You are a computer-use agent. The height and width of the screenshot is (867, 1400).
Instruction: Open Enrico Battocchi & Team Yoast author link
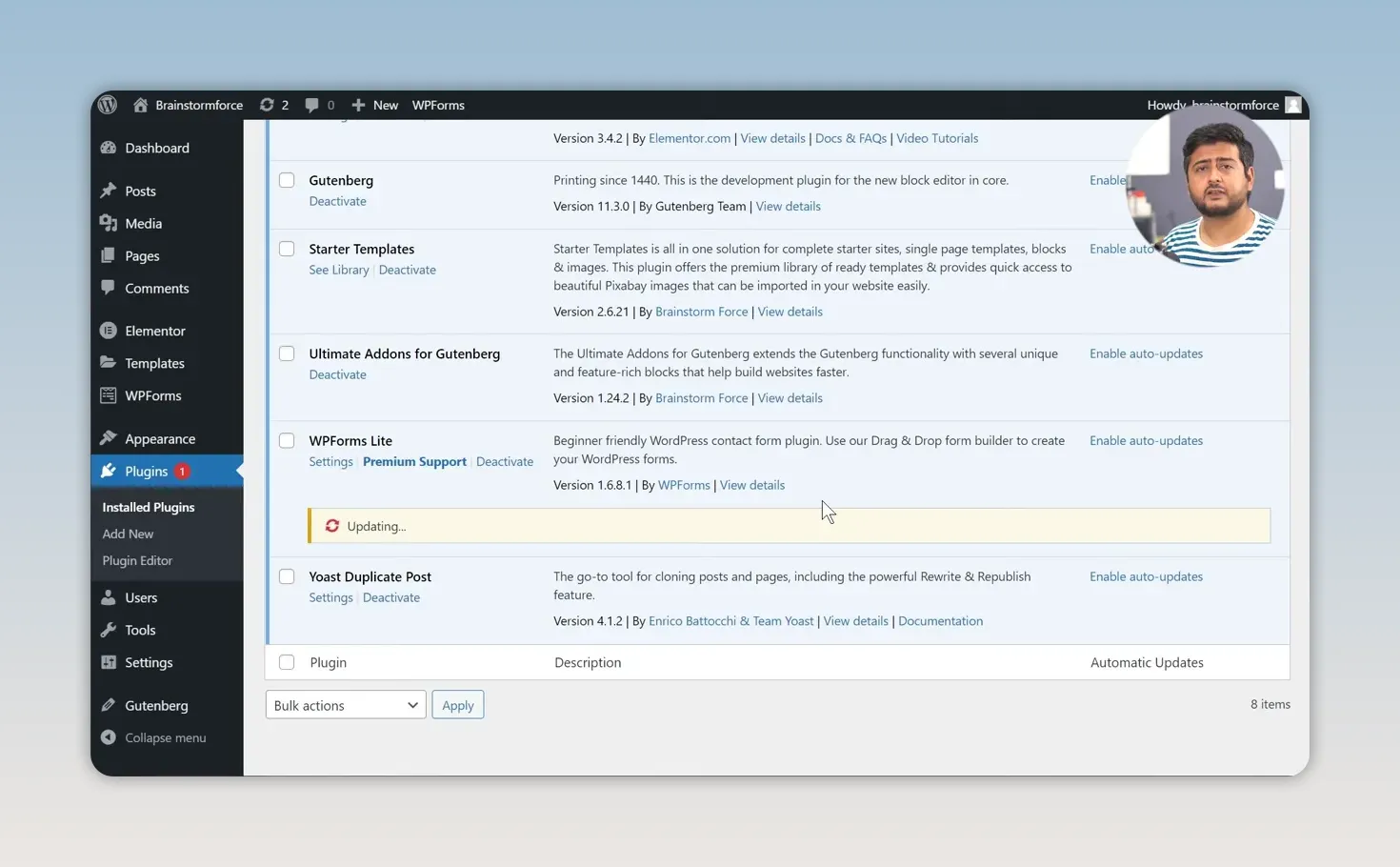click(x=731, y=621)
